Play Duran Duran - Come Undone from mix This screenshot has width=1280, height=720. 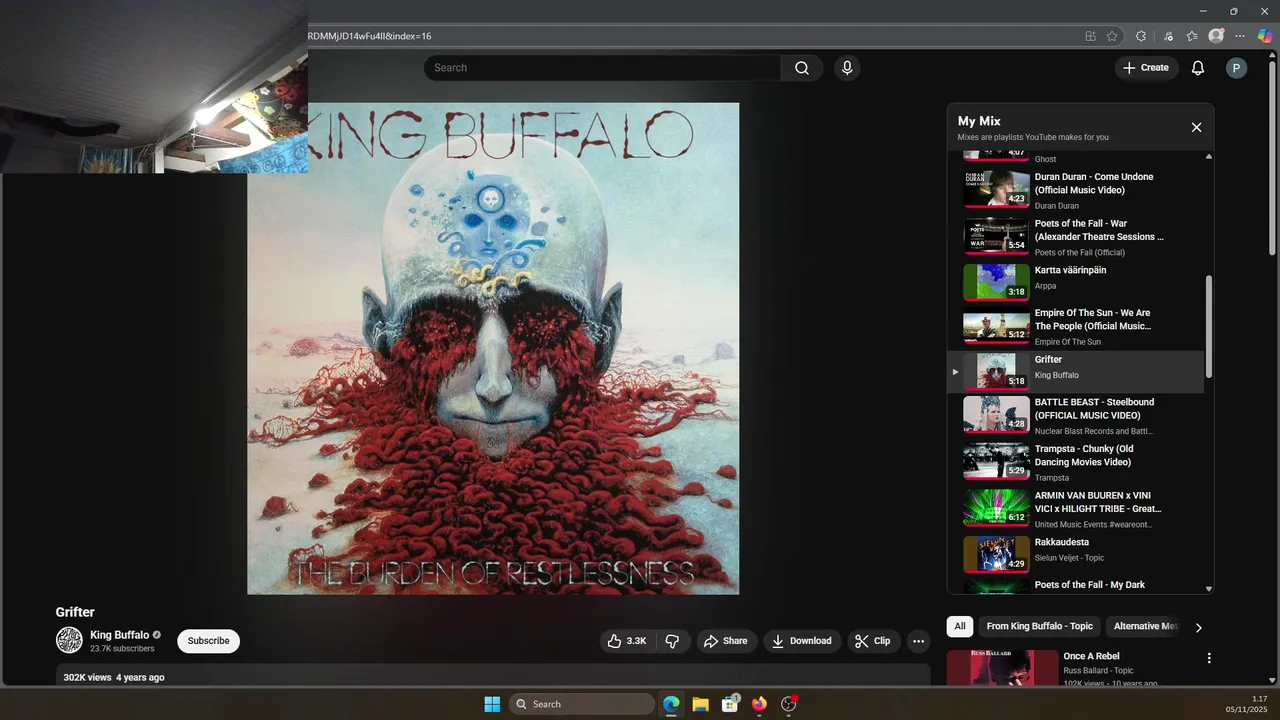[1076, 190]
